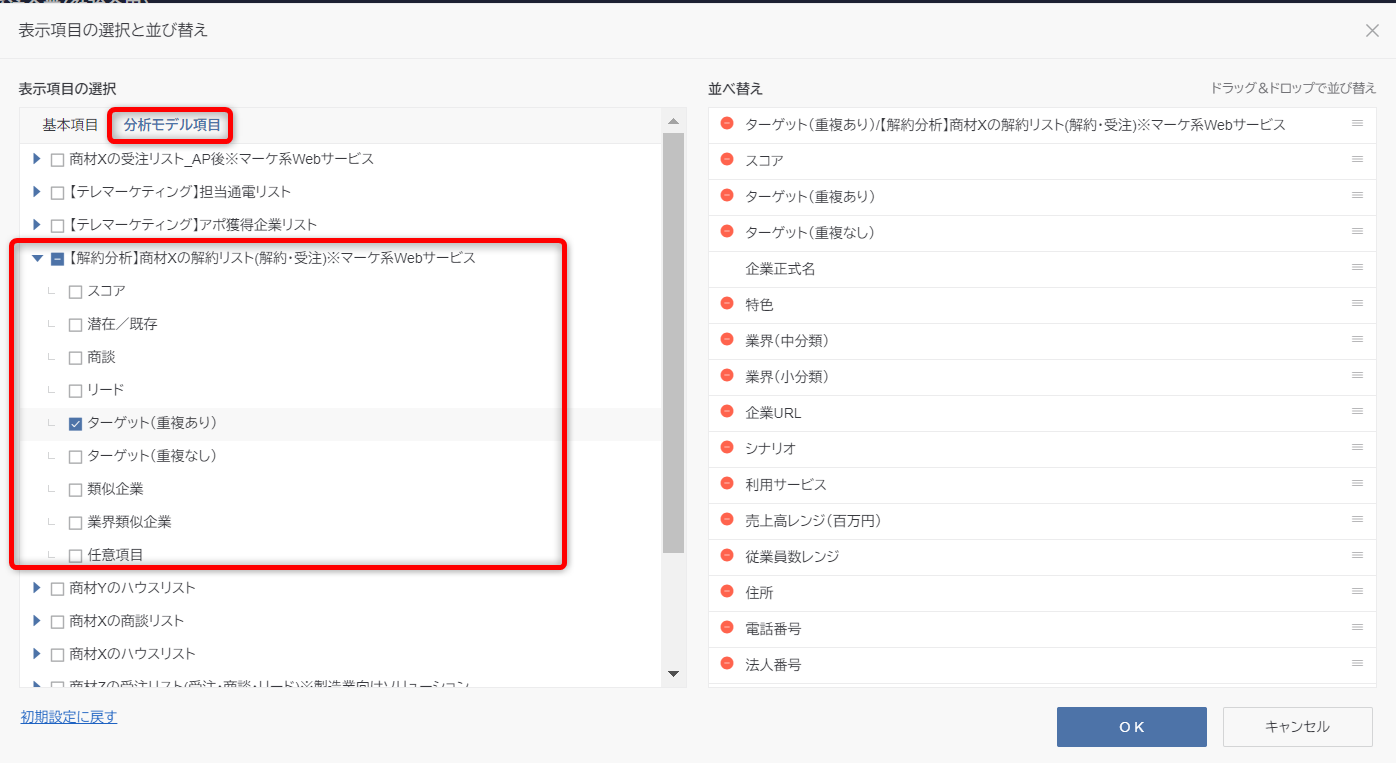This screenshot has height=763, width=1396.
Task: Expand the 商材Yのハウスリスト node
Action: pos(37,588)
